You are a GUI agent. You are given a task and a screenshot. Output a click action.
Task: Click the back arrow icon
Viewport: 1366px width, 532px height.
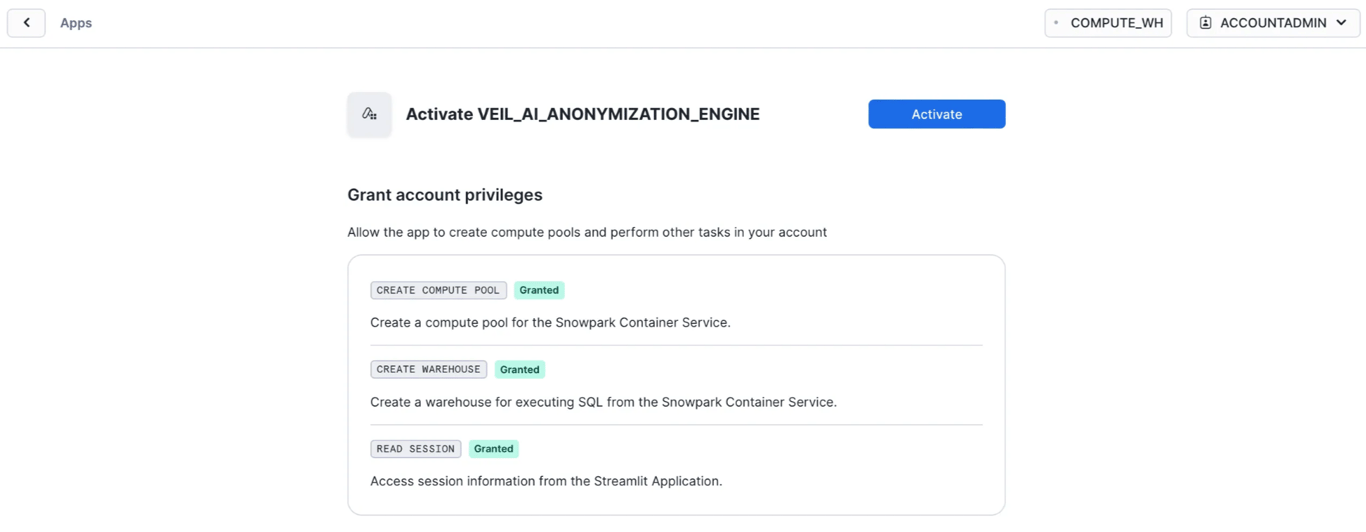coord(26,22)
